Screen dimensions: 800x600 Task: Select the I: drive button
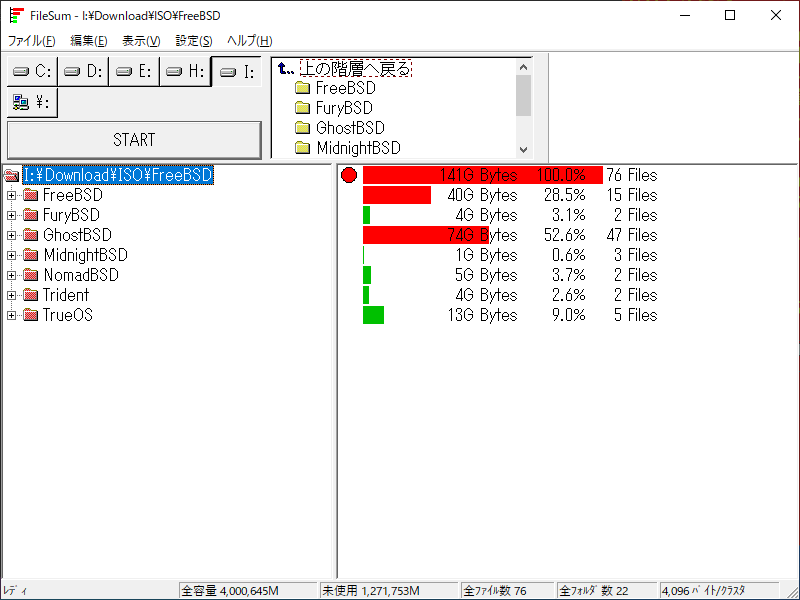[x=236, y=71]
